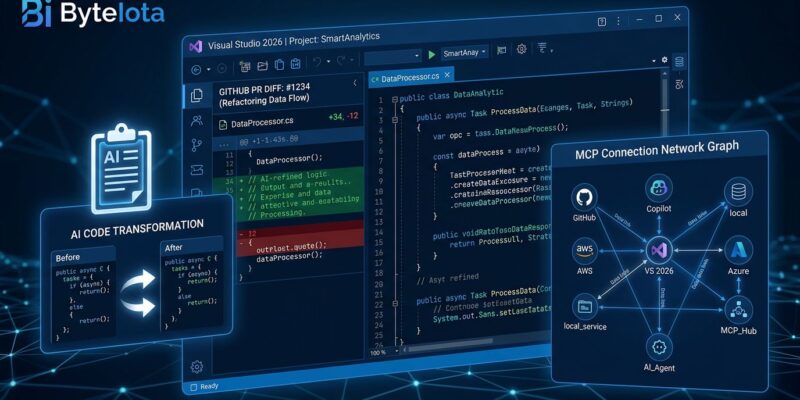Select the central VS 2026 node
The height and width of the screenshot is (400, 800).
point(659,250)
